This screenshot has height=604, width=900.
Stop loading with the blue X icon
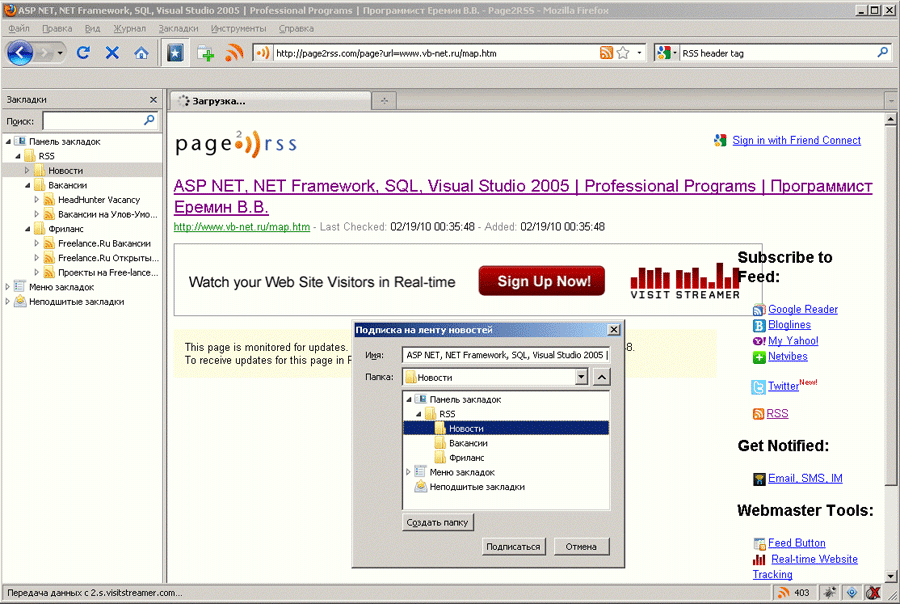click(x=112, y=53)
